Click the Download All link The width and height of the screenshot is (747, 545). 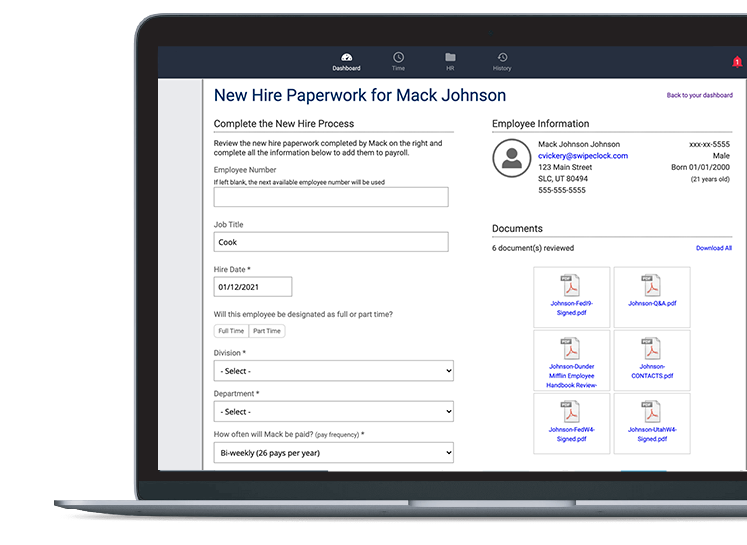click(x=714, y=248)
